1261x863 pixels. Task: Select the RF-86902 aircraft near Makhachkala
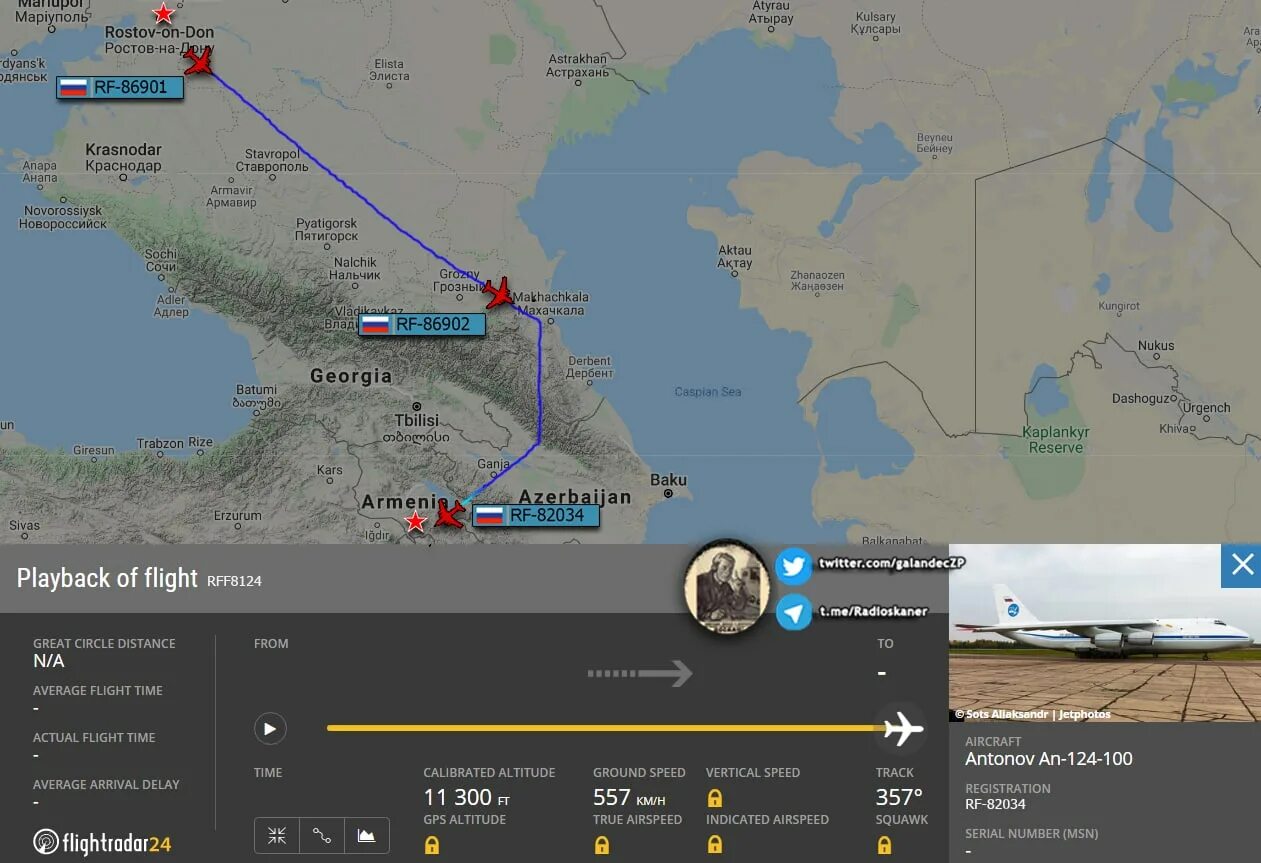click(x=498, y=293)
